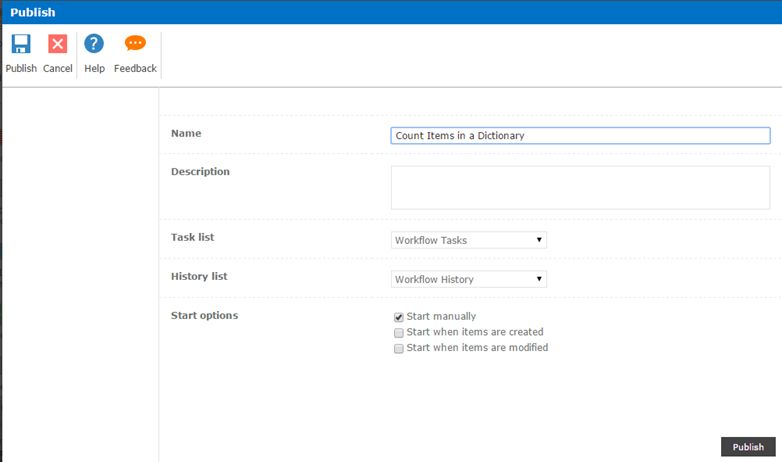Screen dimensions: 782x462
Task: Click the Start options field label
Action: click(204, 315)
